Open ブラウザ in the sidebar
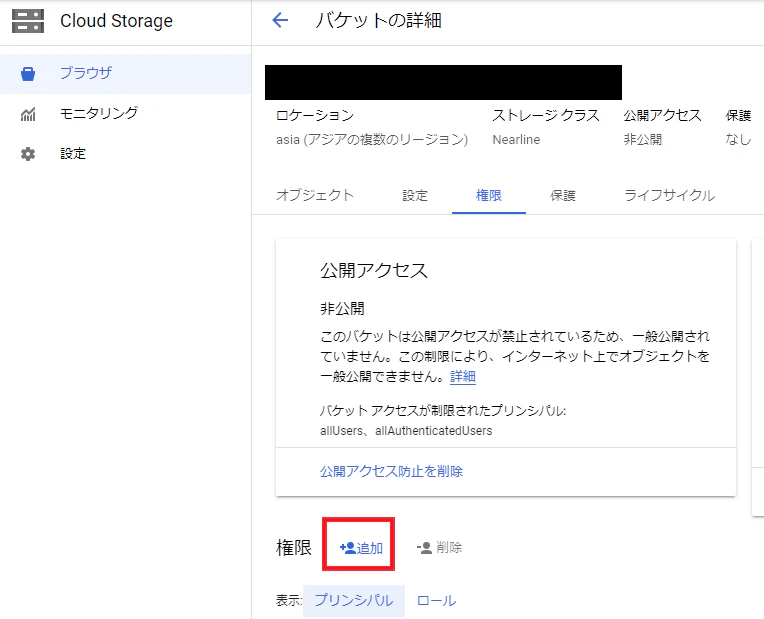The height and width of the screenshot is (619, 764). 126,74
